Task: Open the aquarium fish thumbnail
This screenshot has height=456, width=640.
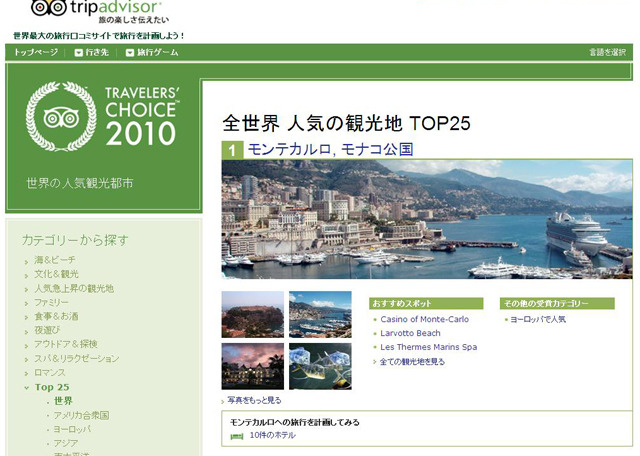Action: (320, 366)
